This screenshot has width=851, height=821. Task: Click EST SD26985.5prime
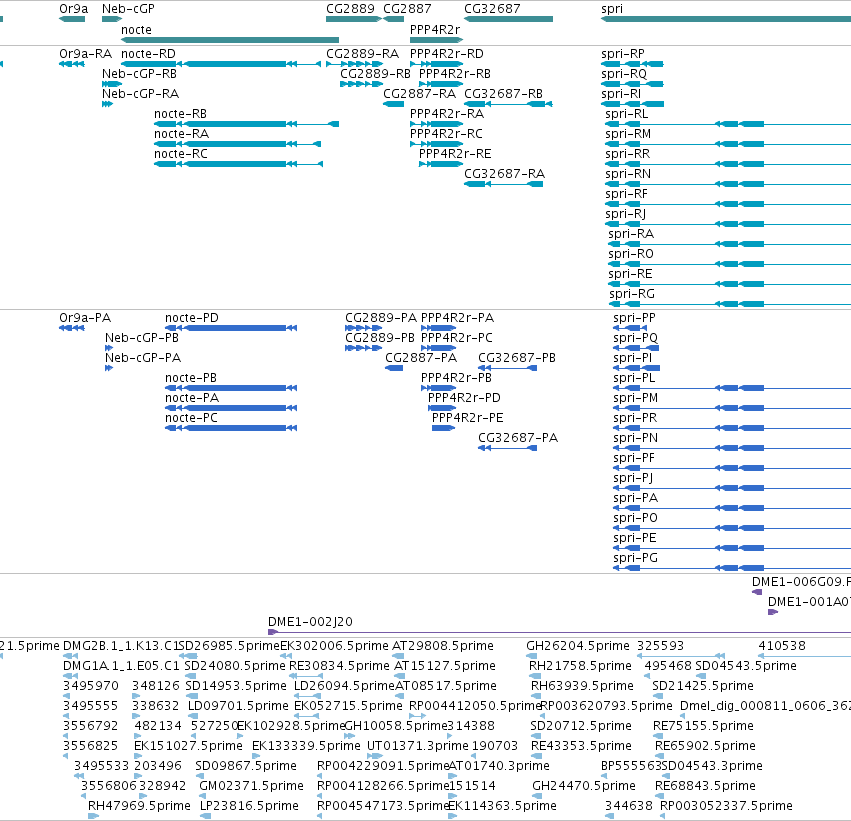(188, 656)
